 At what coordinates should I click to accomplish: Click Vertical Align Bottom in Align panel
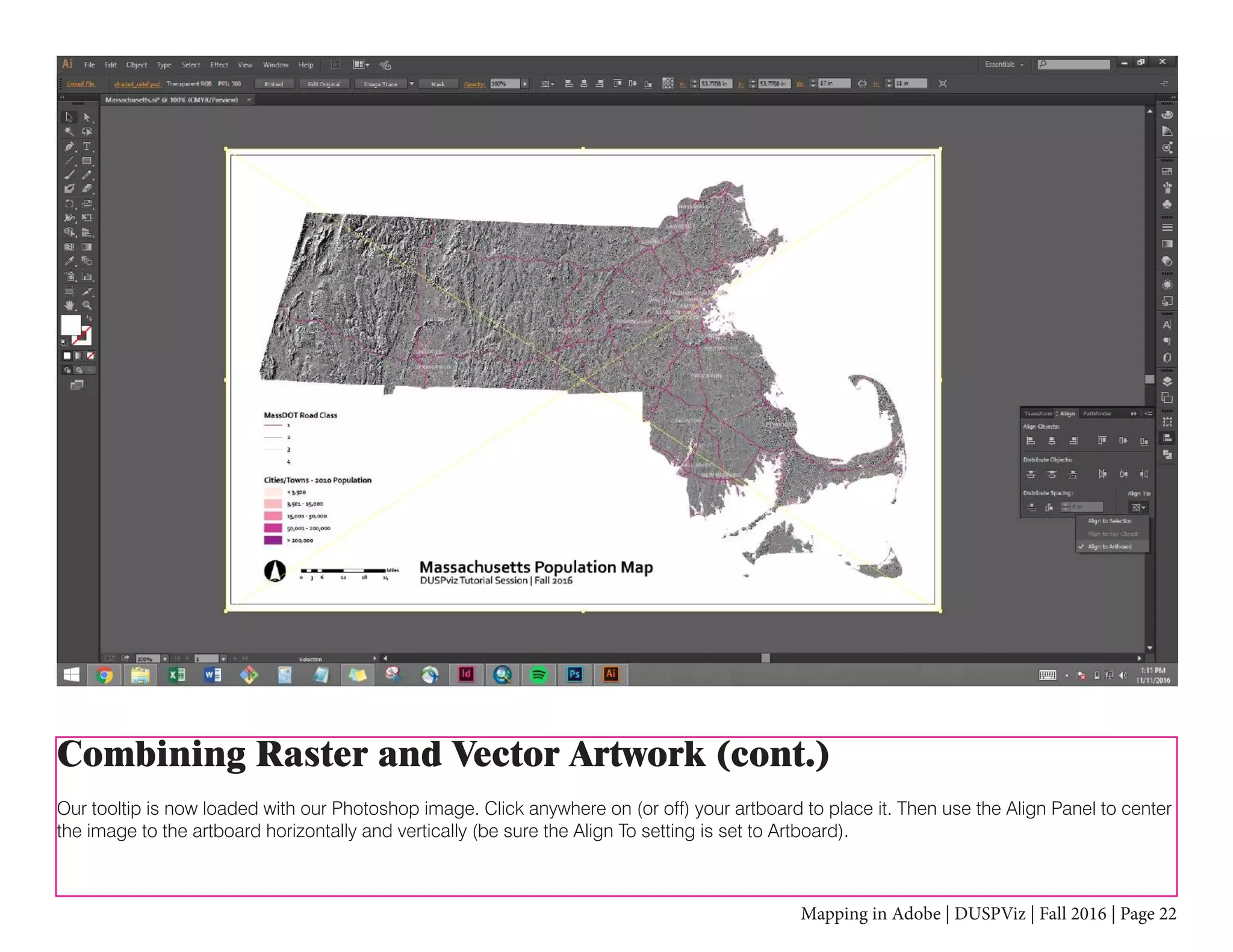(x=1144, y=441)
